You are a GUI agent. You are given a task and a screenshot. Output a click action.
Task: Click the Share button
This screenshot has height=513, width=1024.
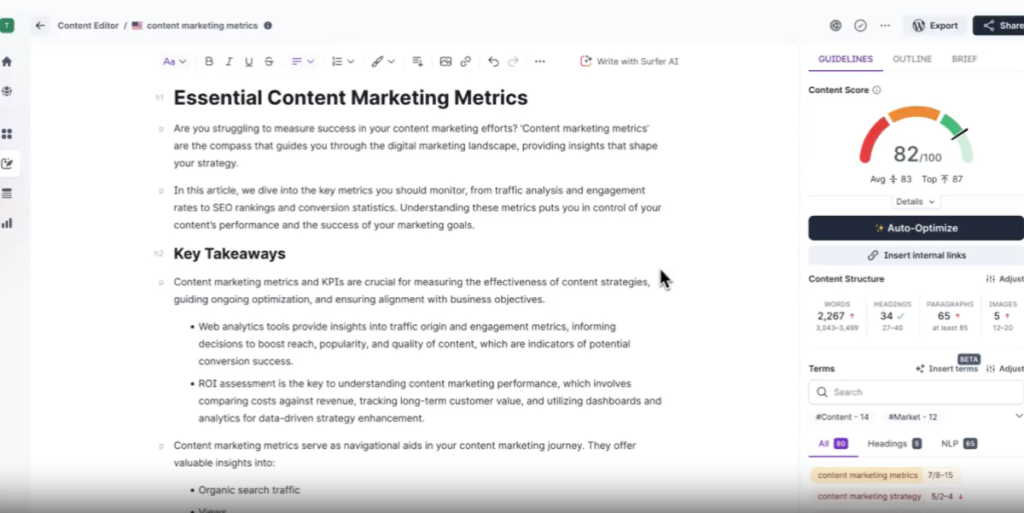[999, 25]
